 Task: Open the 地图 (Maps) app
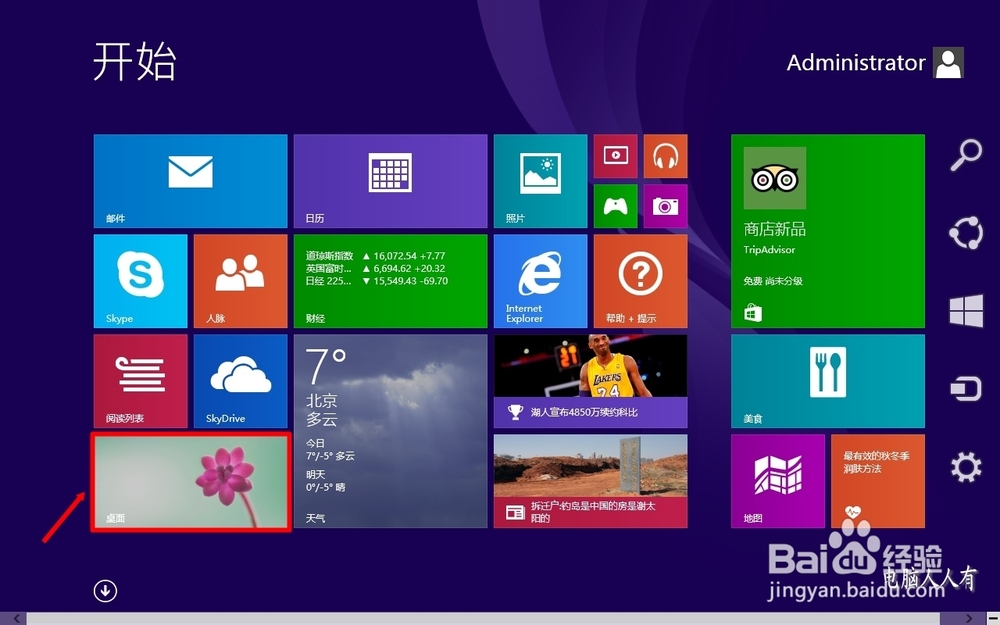point(778,480)
